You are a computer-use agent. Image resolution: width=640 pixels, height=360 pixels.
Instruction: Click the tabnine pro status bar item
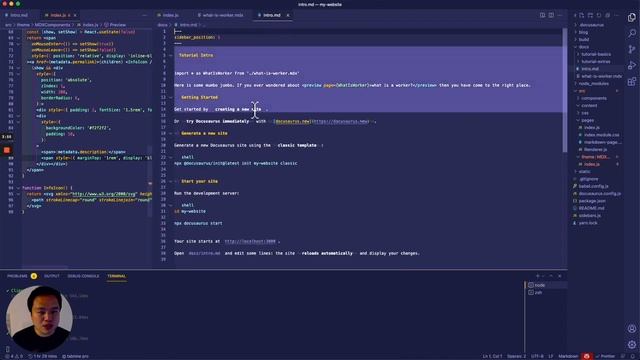(76, 356)
